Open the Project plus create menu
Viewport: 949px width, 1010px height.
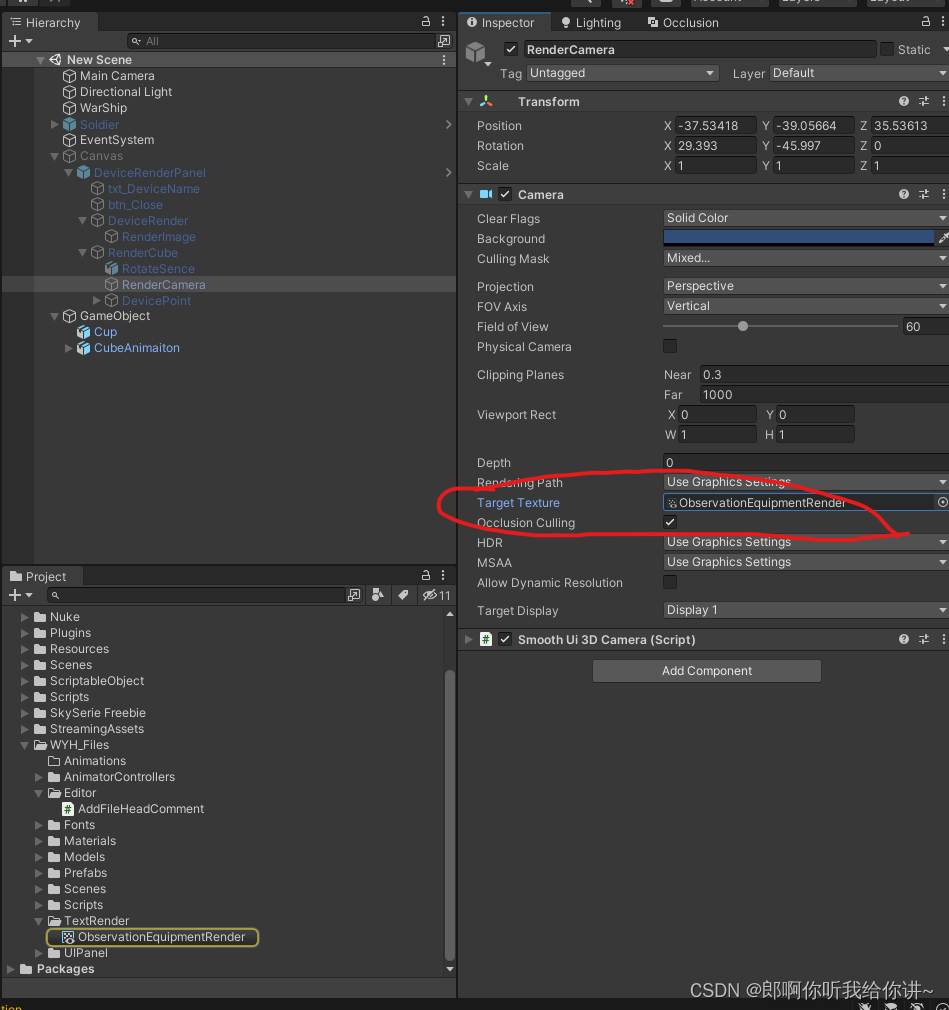coord(20,595)
